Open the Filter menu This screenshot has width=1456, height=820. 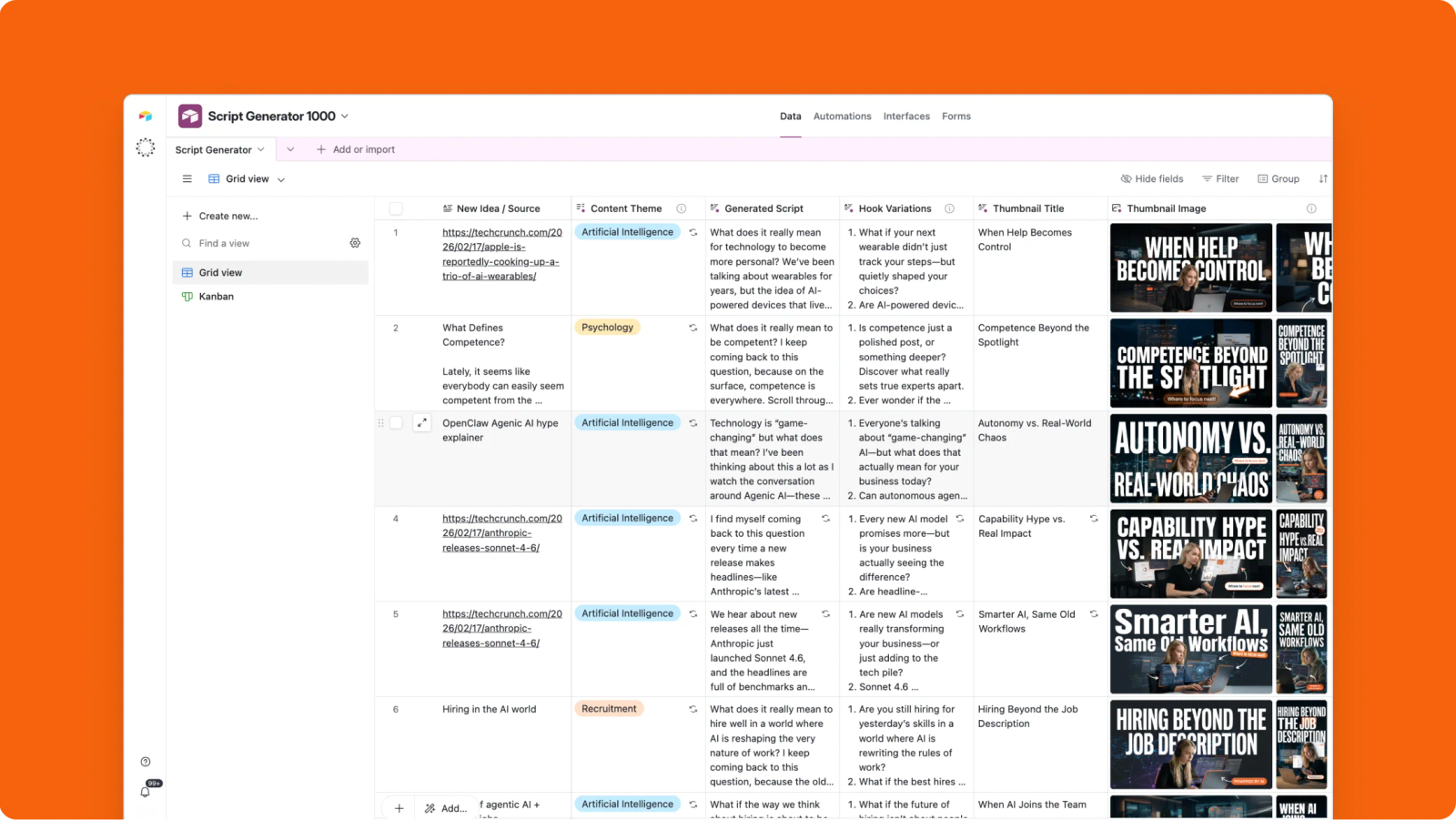(x=1220, y=179)
